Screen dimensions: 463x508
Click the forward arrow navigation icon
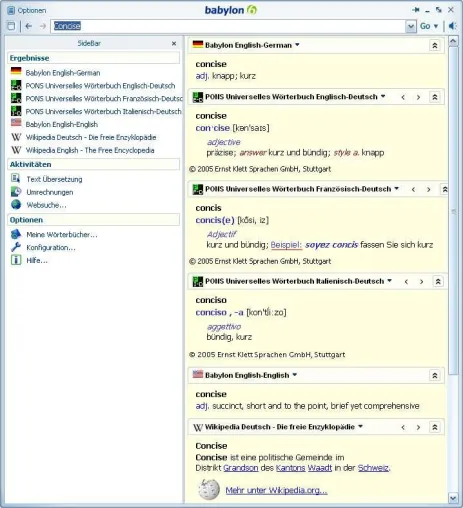point(43,26)
